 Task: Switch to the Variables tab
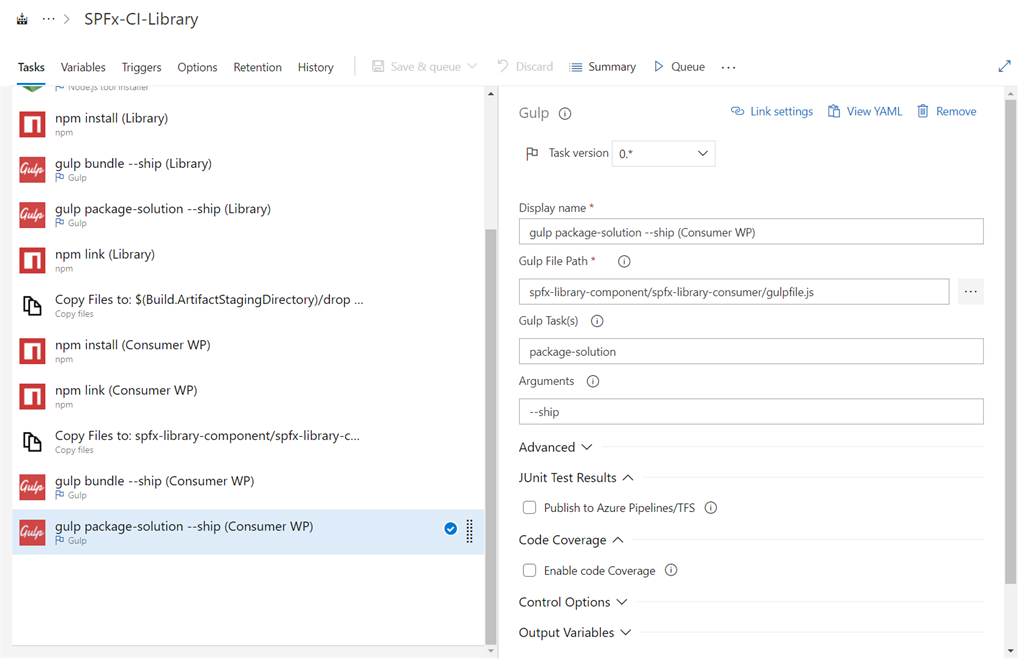pos(83,67)
